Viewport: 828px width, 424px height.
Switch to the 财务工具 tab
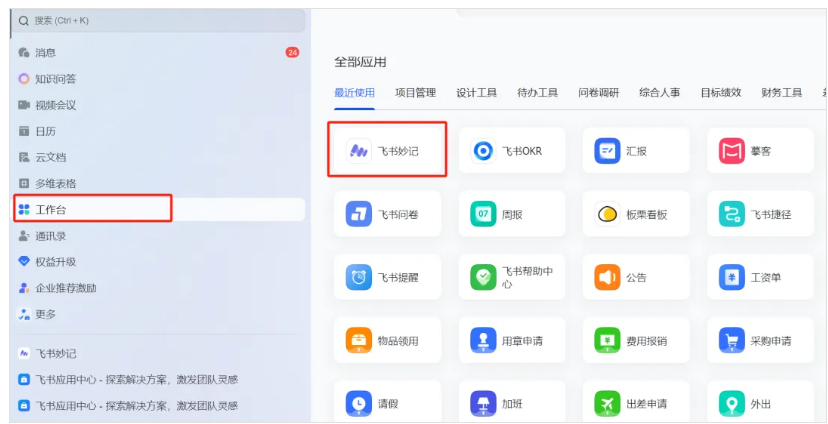point(781,93)
